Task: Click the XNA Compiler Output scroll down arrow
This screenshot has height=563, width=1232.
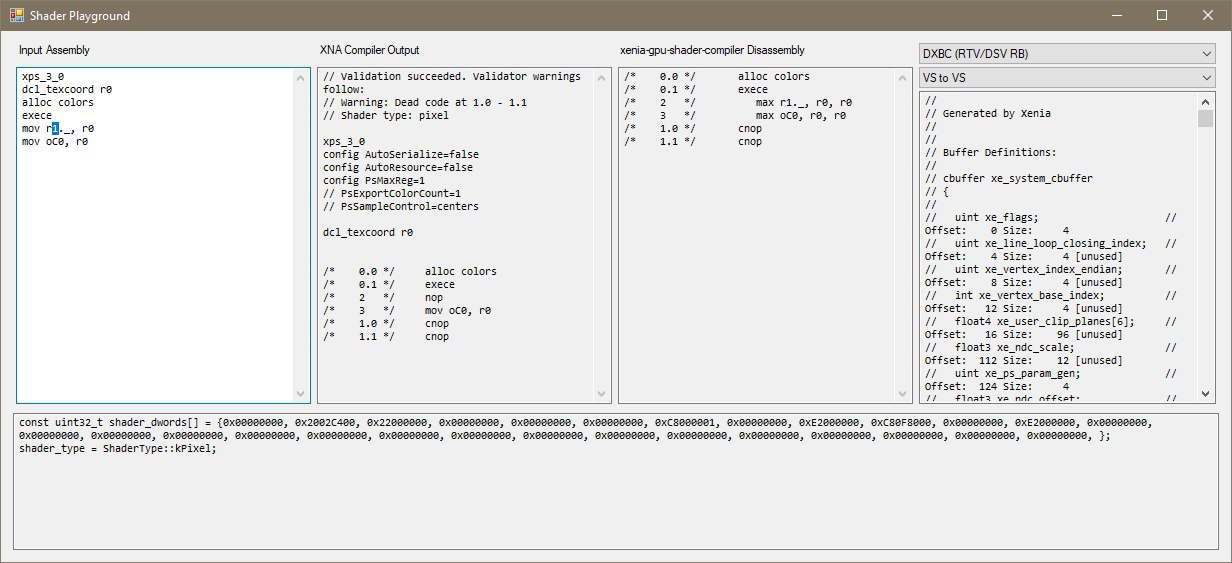Action: tap(602, 394)
